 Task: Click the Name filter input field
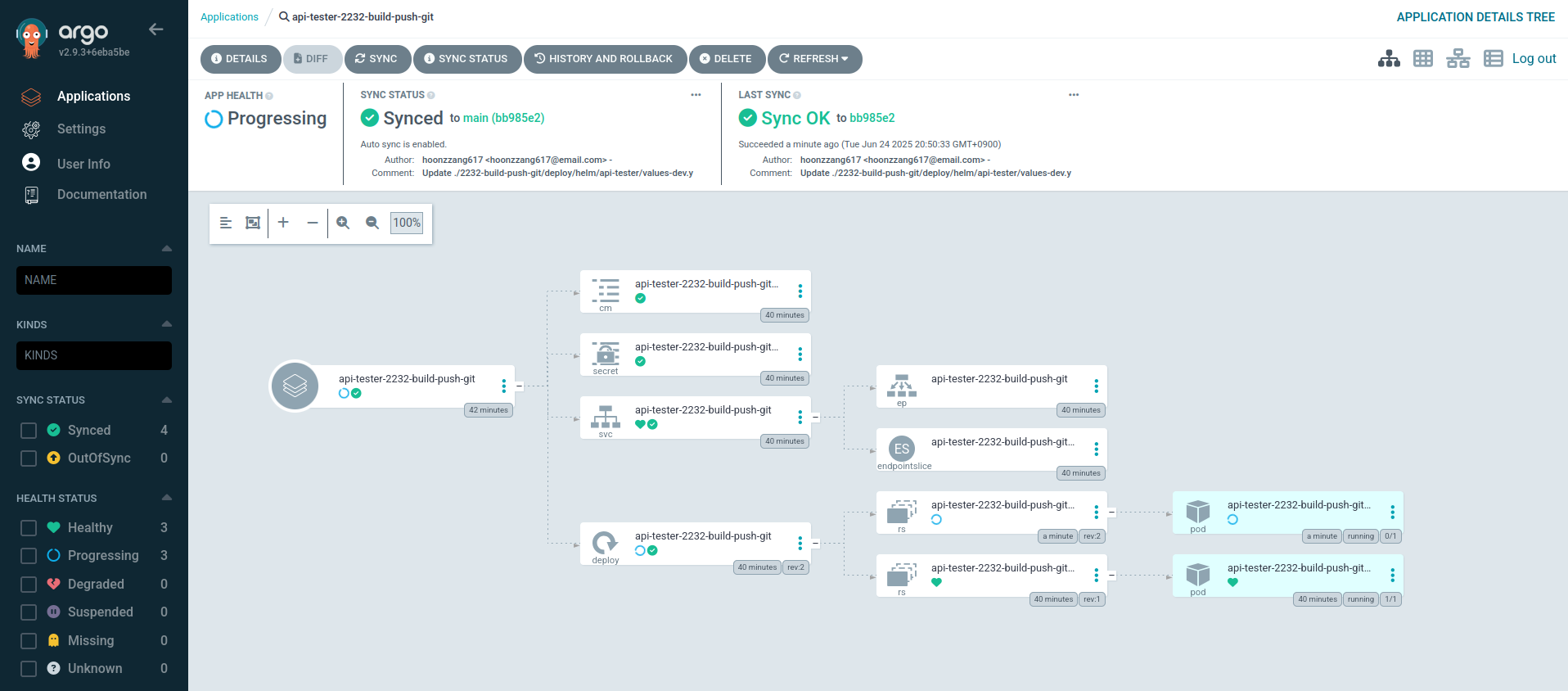94,280
